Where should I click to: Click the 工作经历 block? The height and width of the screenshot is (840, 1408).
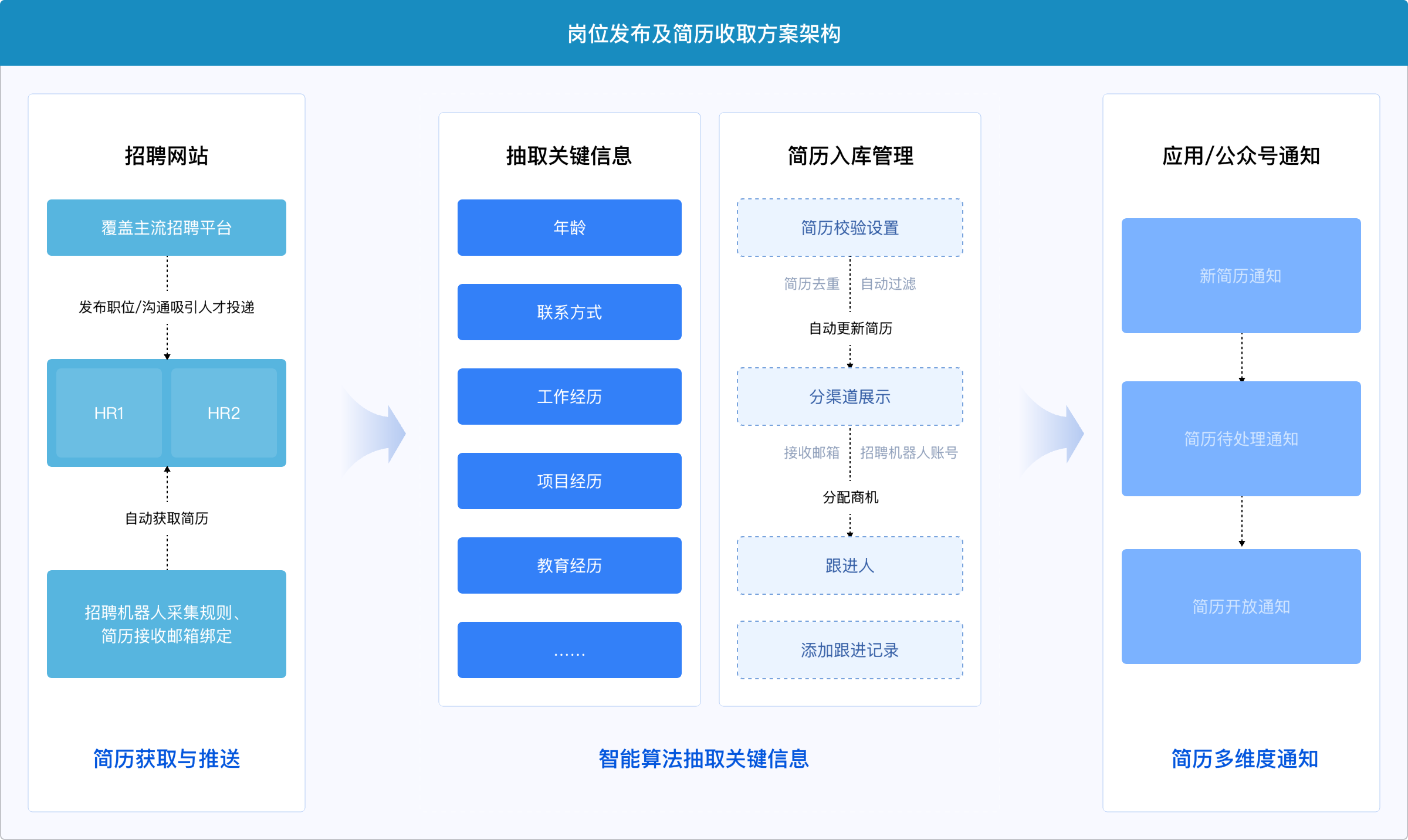click(x=569, y=397)
